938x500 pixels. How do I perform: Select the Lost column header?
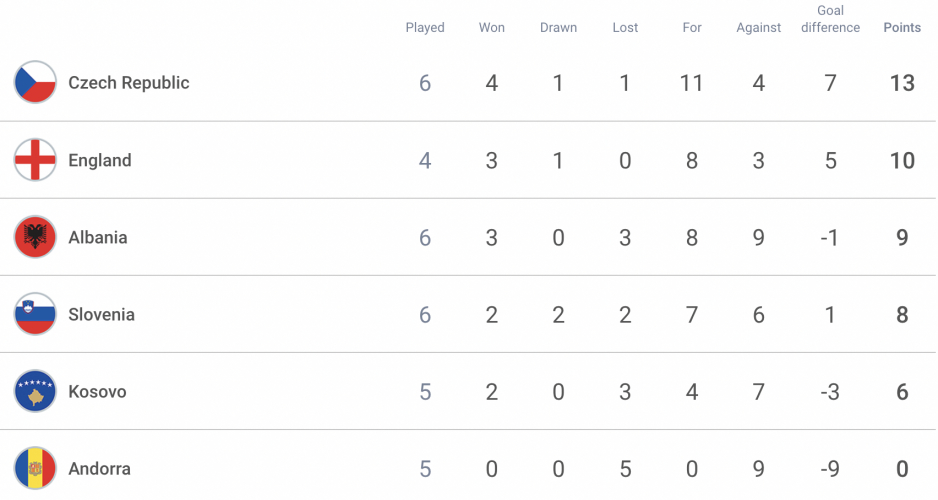[625, 28]
